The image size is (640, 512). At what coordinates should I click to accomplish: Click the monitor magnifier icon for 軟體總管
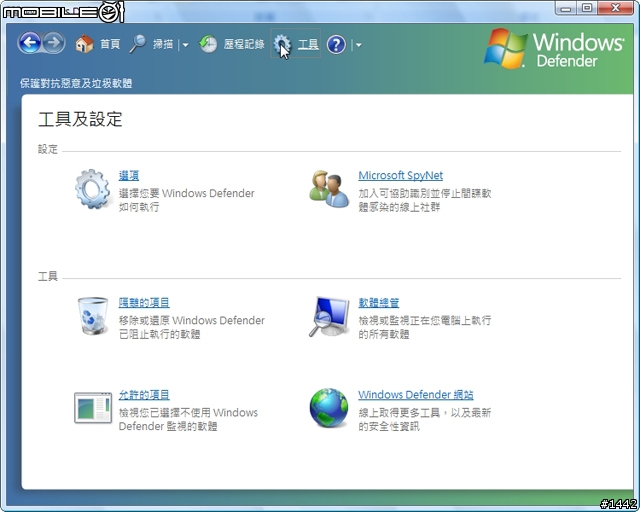(x=330, y=316)
